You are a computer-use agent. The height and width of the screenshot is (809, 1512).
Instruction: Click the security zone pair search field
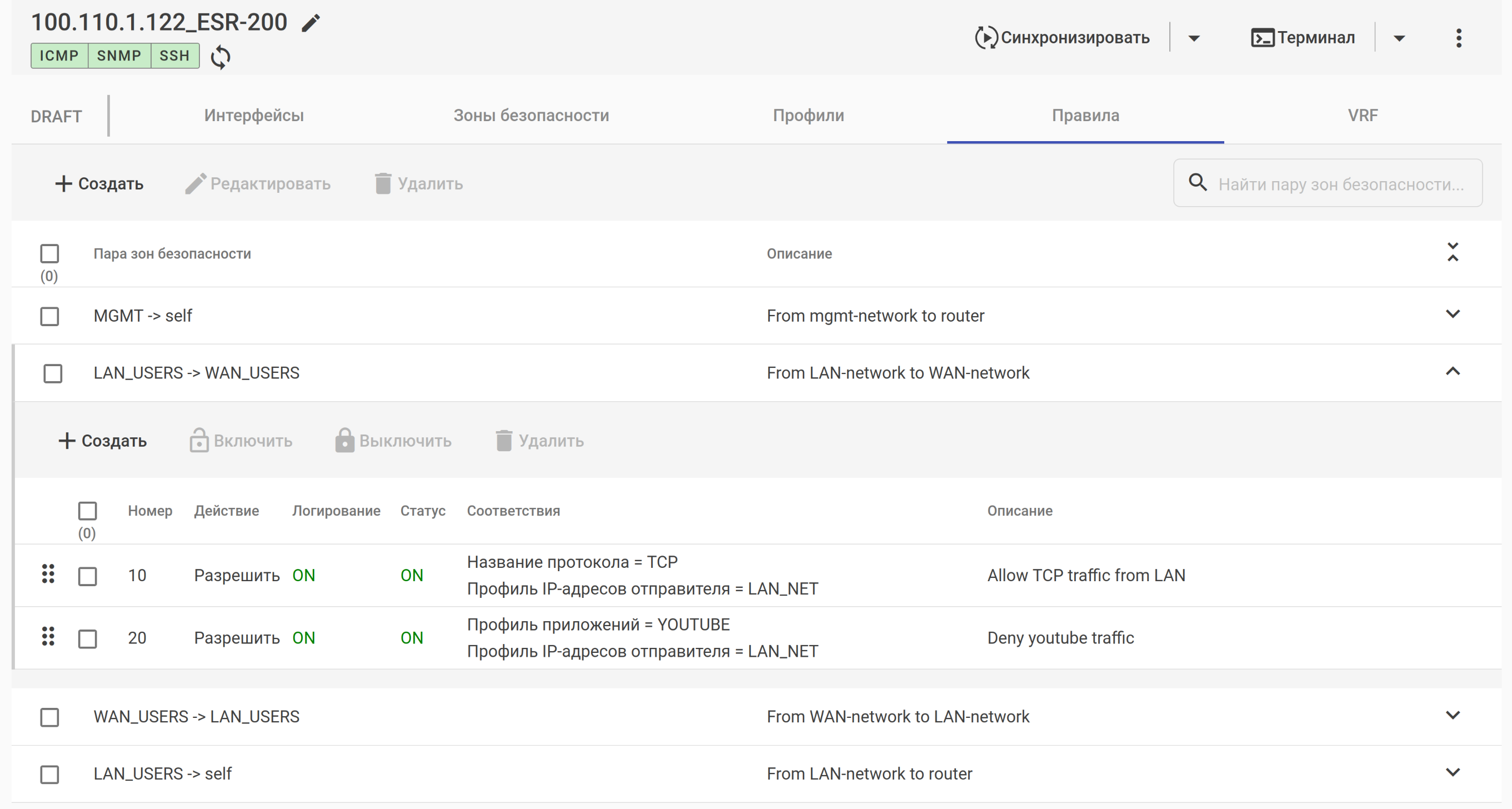click(x=1340, y=184)
